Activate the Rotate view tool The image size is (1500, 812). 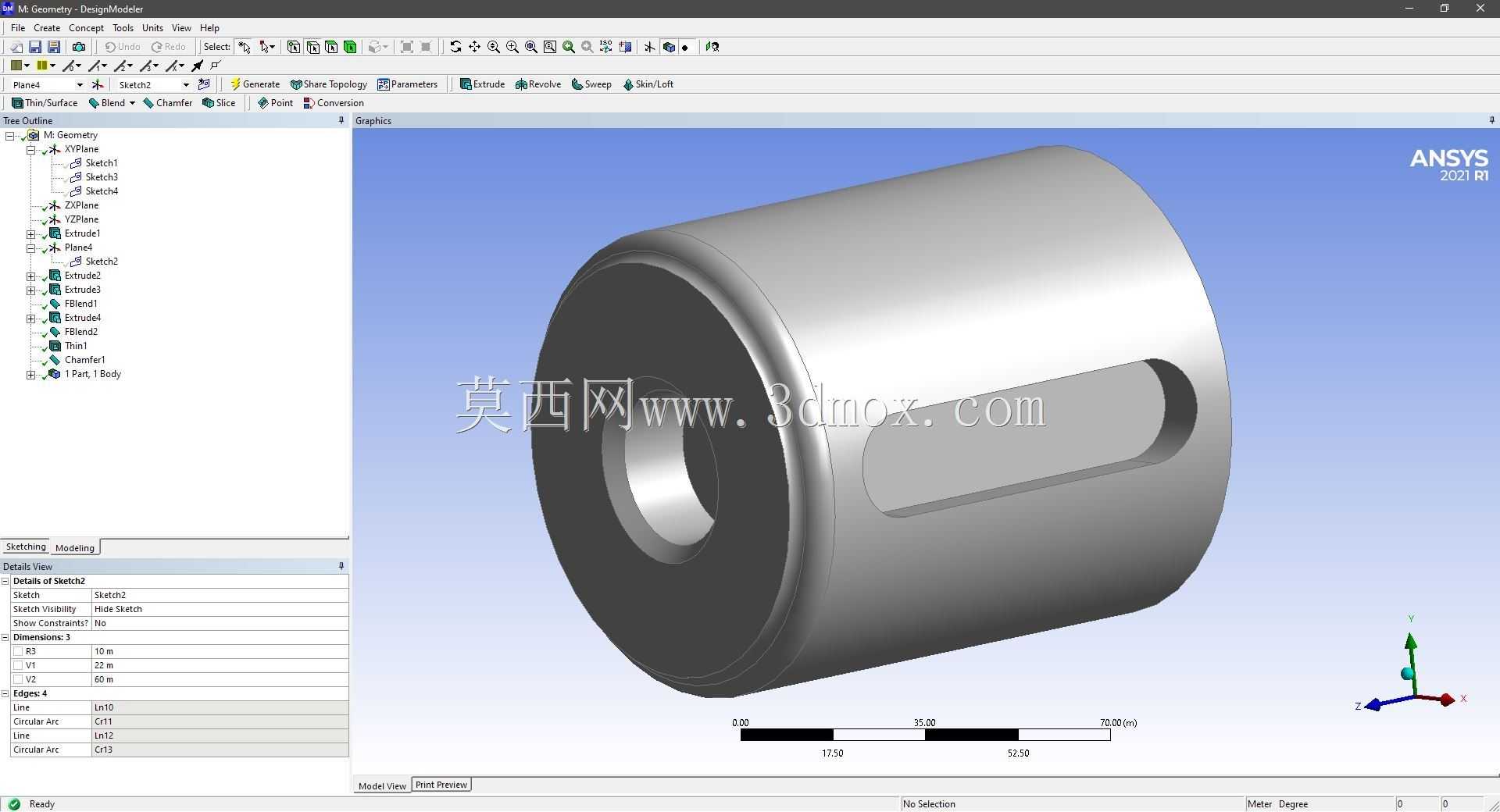pos(455,47)
